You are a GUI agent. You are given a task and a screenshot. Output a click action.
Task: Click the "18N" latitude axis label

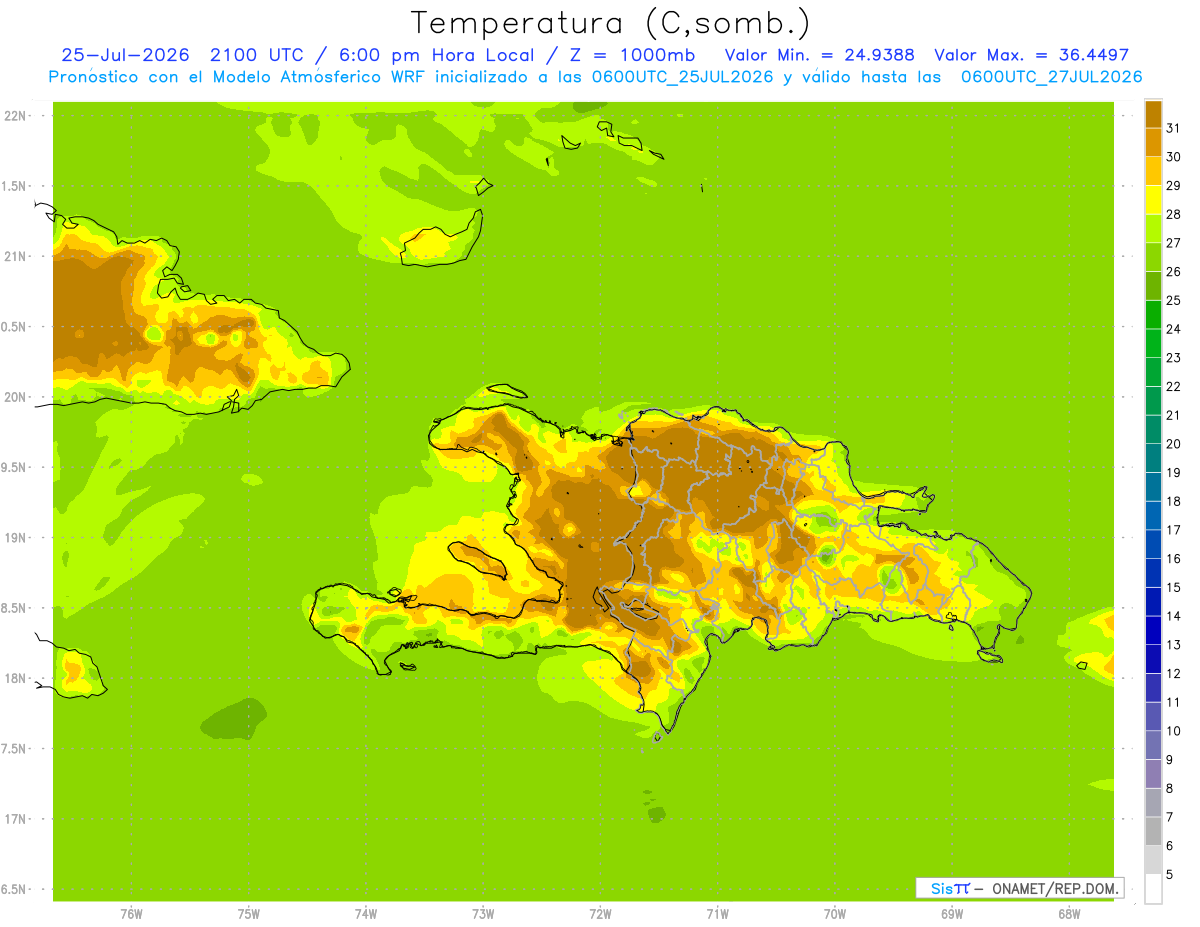16,678
